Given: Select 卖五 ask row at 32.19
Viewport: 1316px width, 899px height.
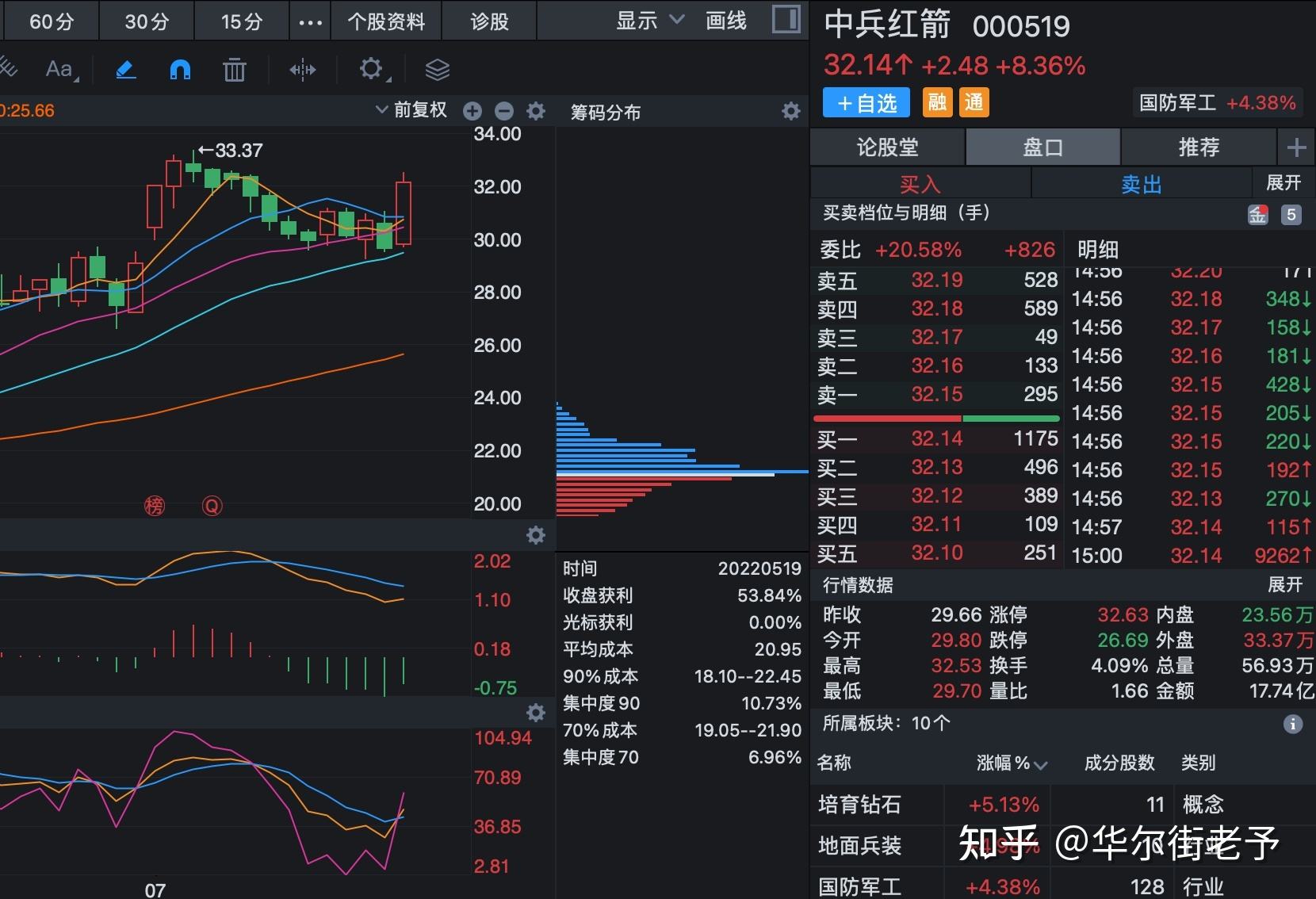Looking at the screenshot, I should (x=937, y=280).
